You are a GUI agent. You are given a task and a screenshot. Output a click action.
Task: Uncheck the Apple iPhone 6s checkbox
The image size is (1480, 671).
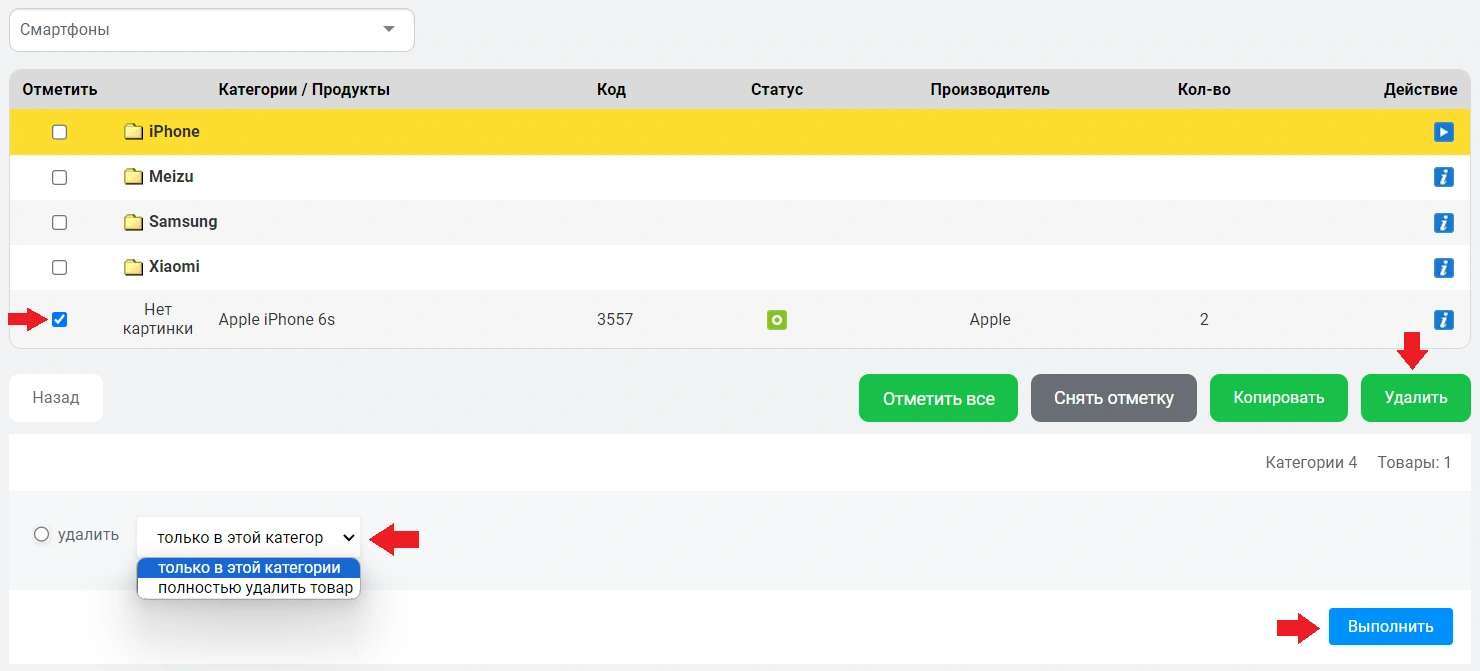[x=59, y=320]
